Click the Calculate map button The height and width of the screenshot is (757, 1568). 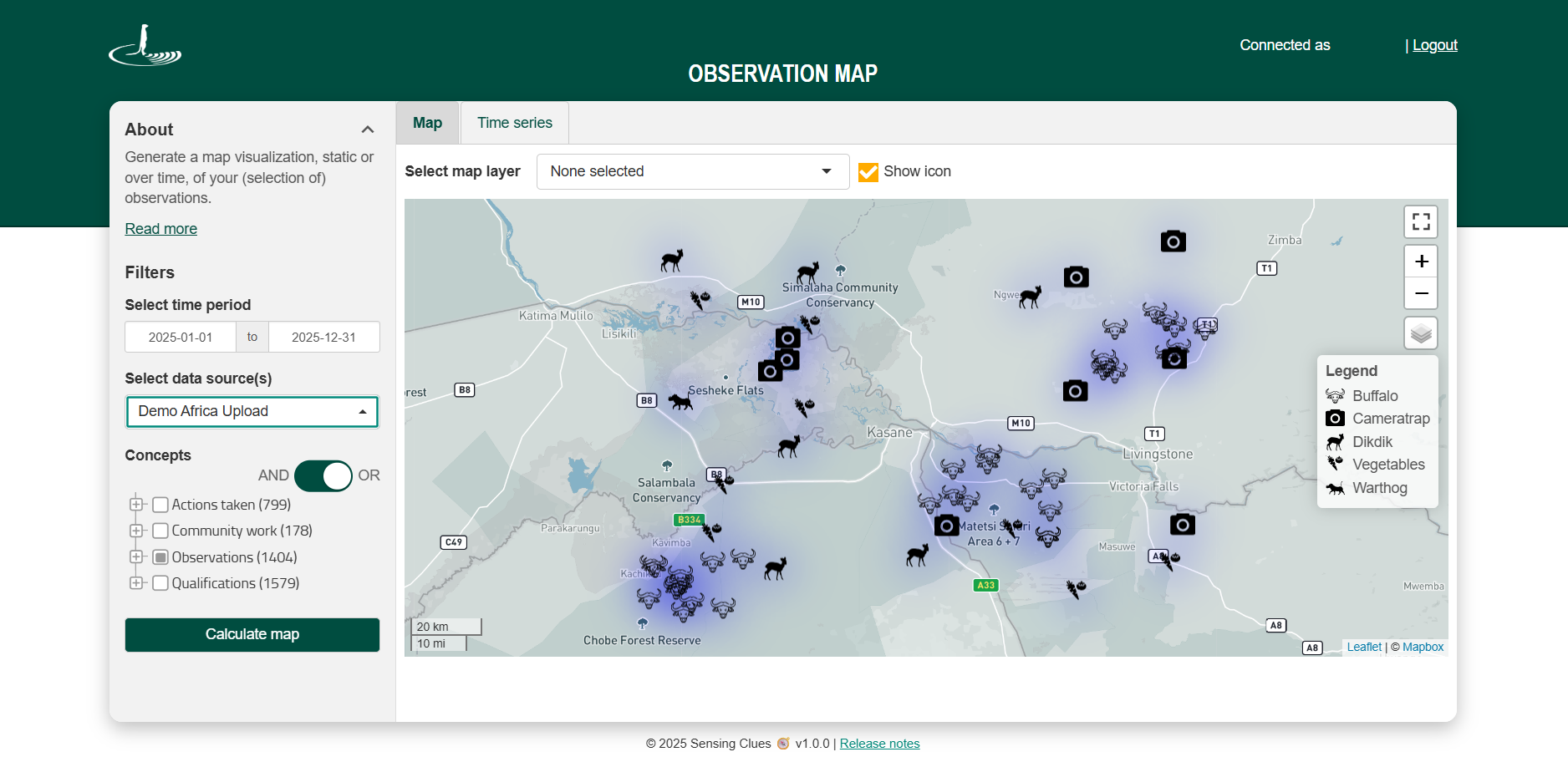point(252,634)
